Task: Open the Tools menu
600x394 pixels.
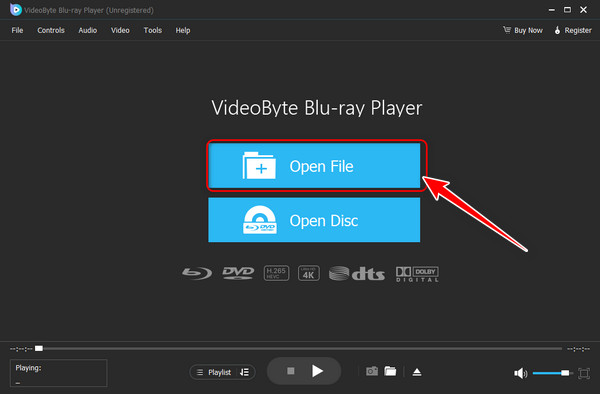Action: tap(153, 30)
